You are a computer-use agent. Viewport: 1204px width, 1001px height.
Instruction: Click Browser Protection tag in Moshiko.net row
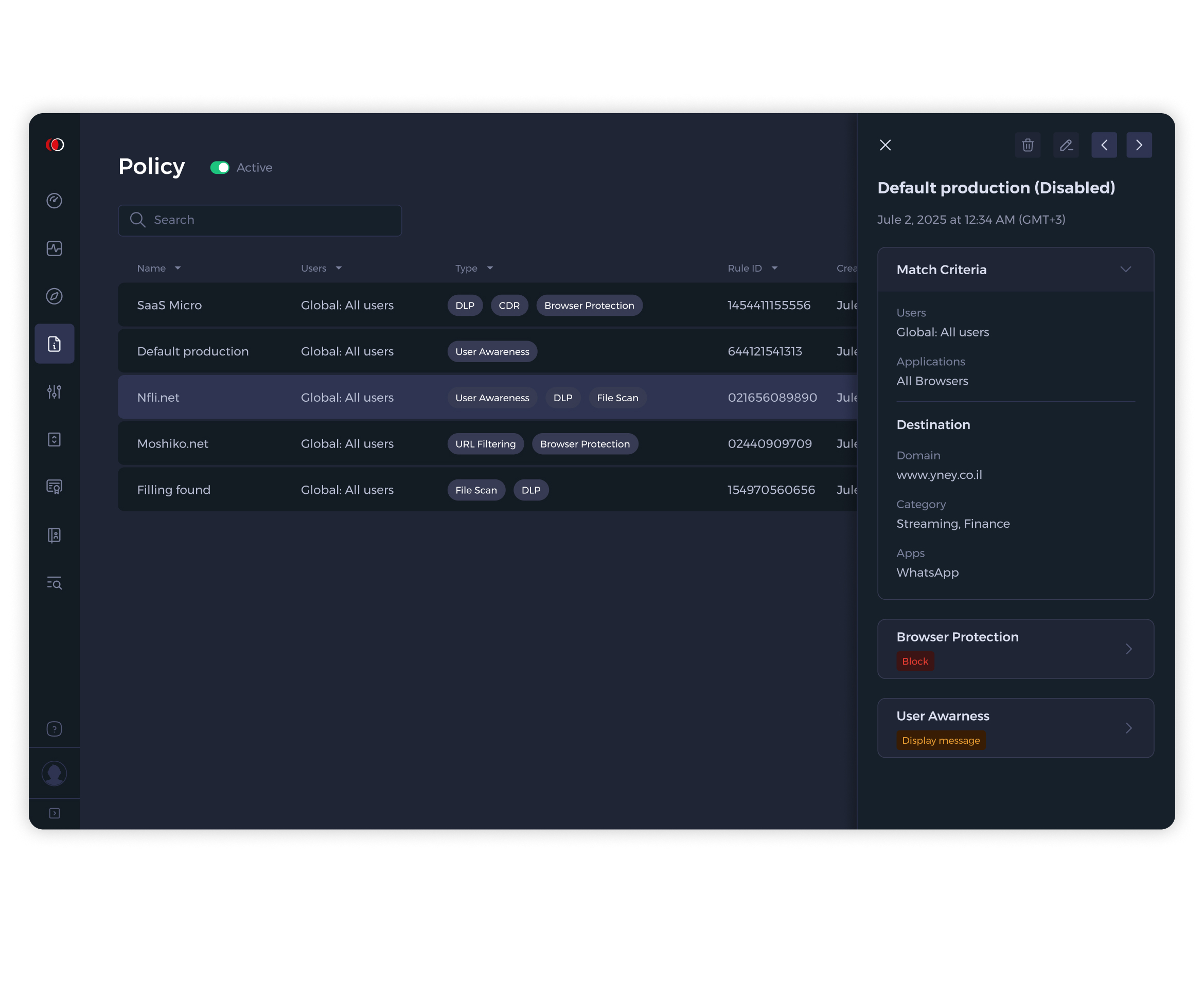coord(585,444)
